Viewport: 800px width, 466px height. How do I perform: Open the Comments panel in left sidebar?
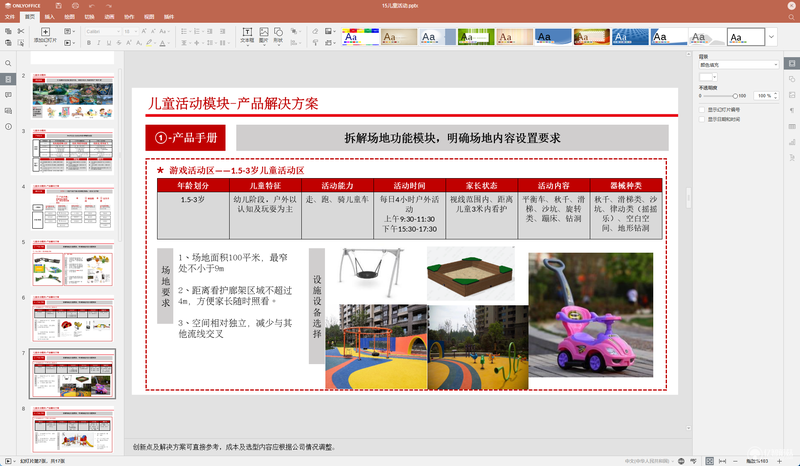8,95
